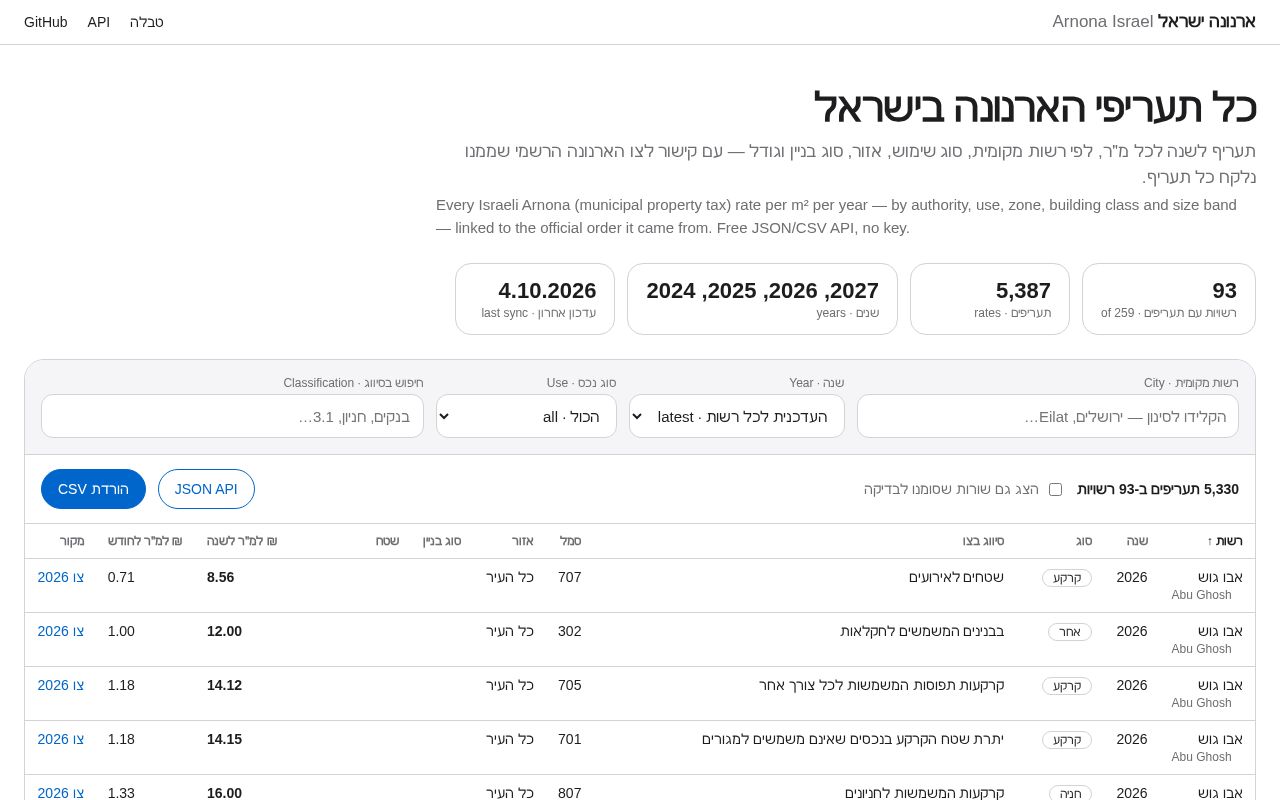Click the קרקע tag in the code 705 row
This screenshot has width=1280, height=800.
pos(1067,686)
